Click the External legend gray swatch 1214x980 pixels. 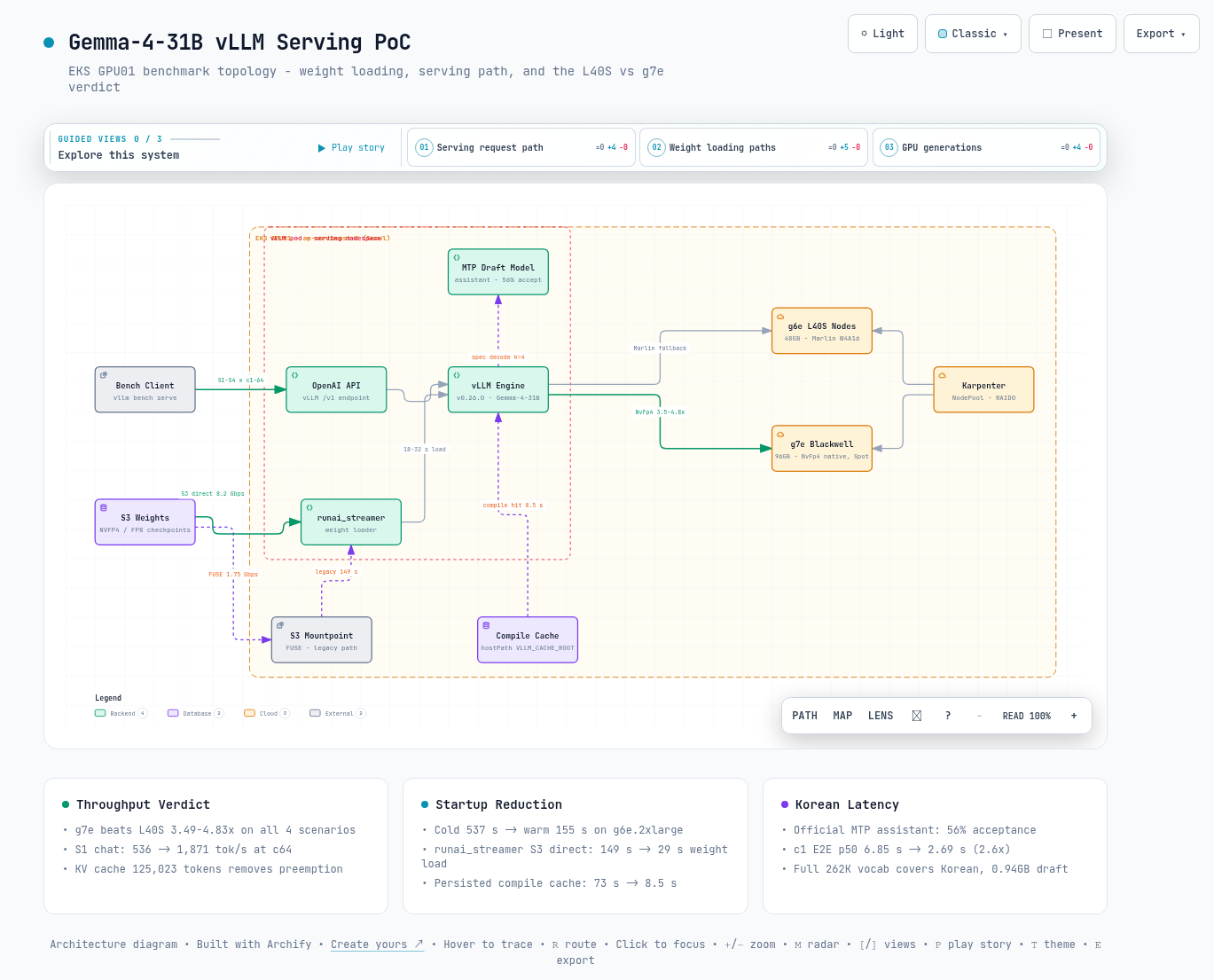pos(315,713)
